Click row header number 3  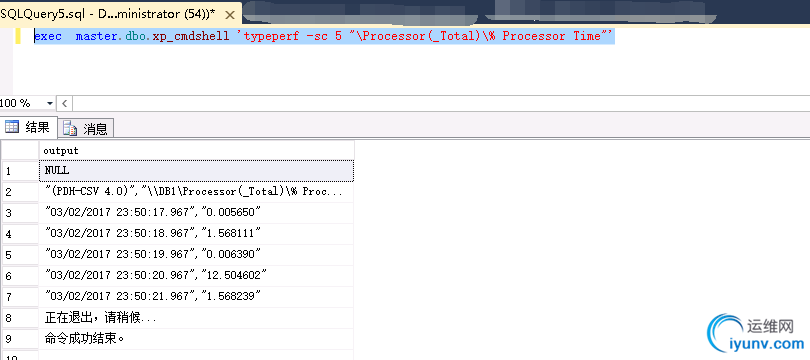[x=20, y=213]
